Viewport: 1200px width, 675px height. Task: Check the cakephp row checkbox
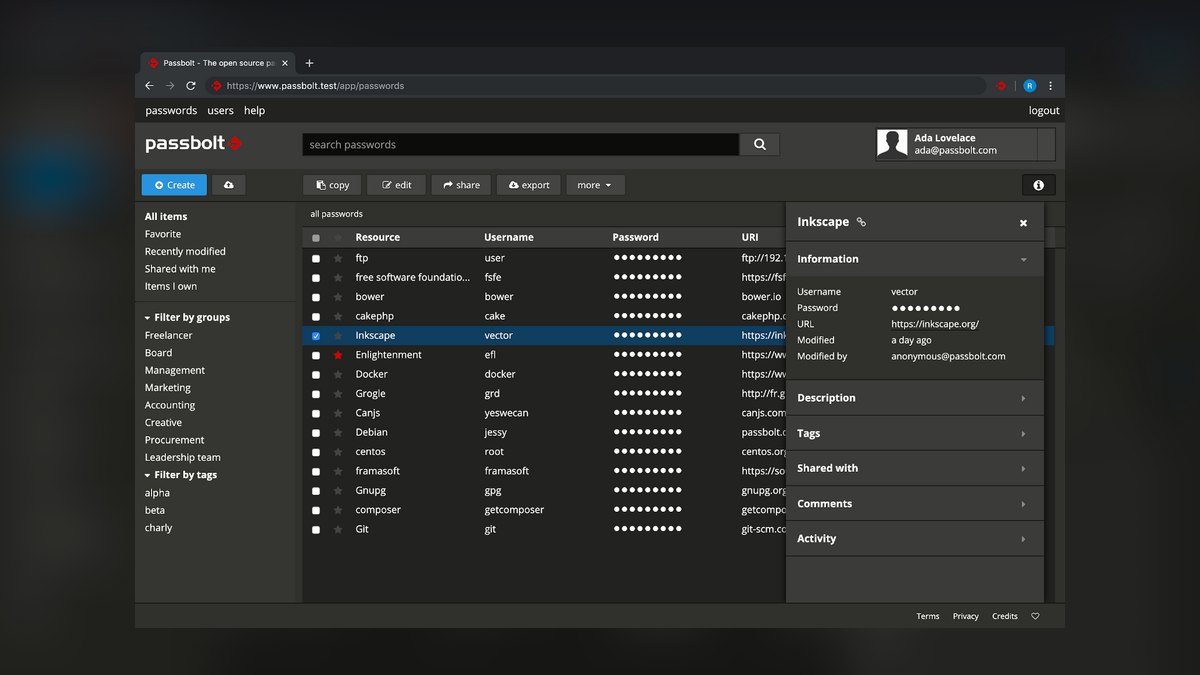(x=316, y=316)
